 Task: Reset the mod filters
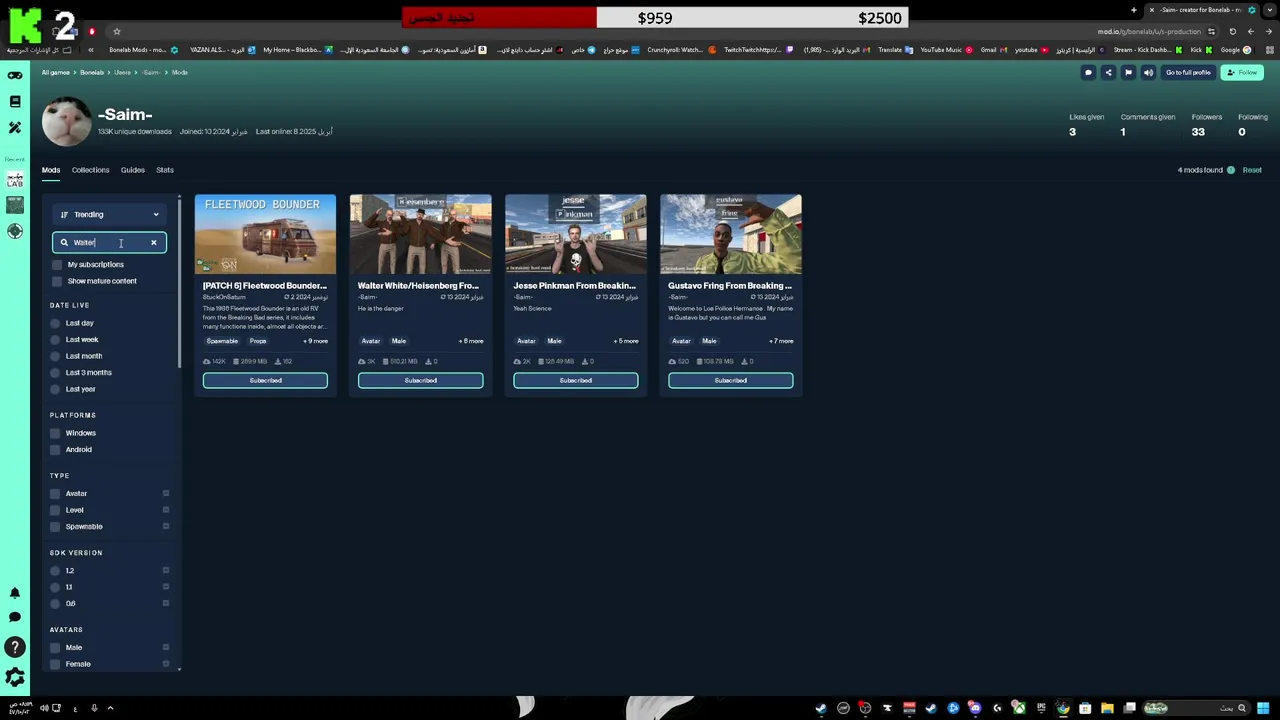click(x=1252, y=170)
